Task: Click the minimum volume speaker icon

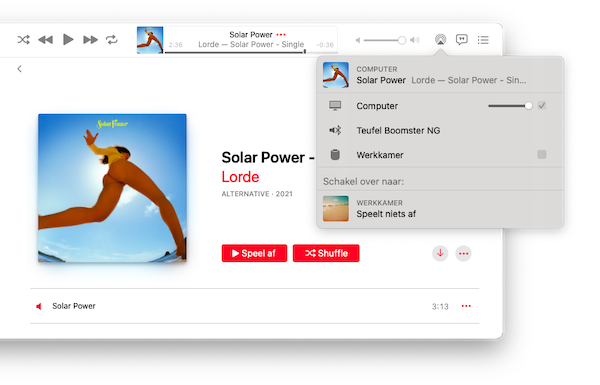Action: tap(358, 40)
